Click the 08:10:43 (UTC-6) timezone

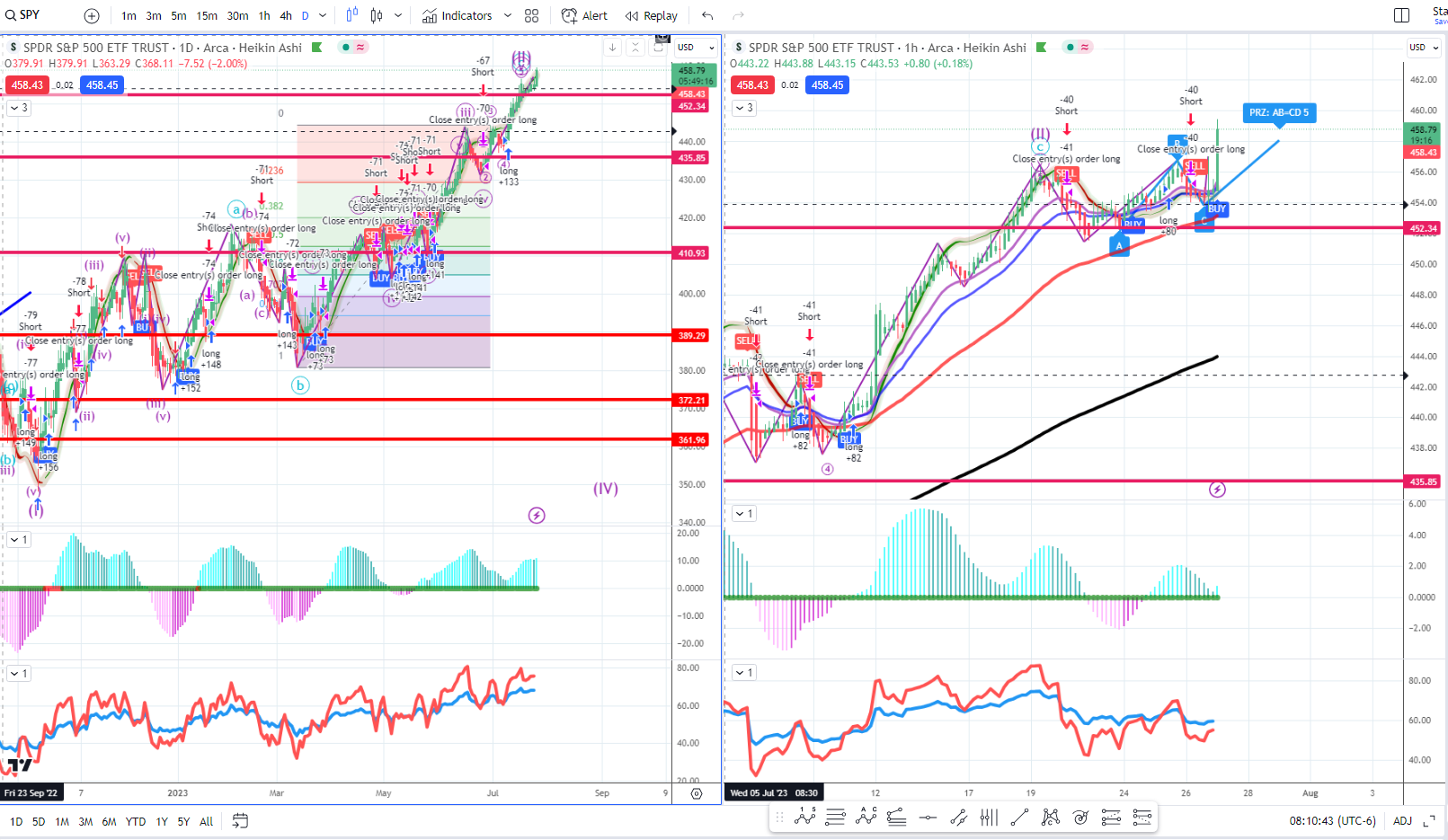click(1332, 821)
